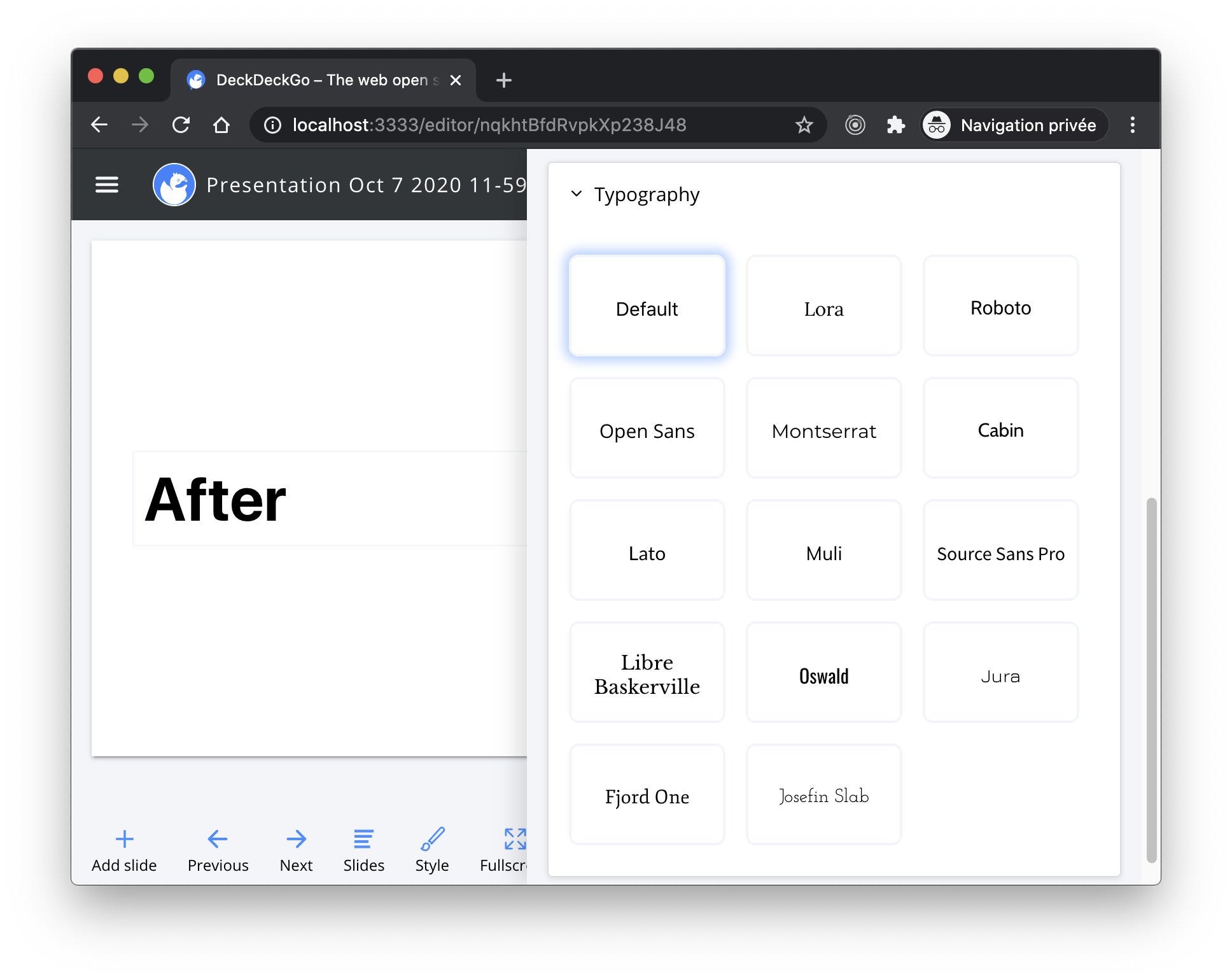
Task: Apply the Oswald font
Action: [823, 672]
